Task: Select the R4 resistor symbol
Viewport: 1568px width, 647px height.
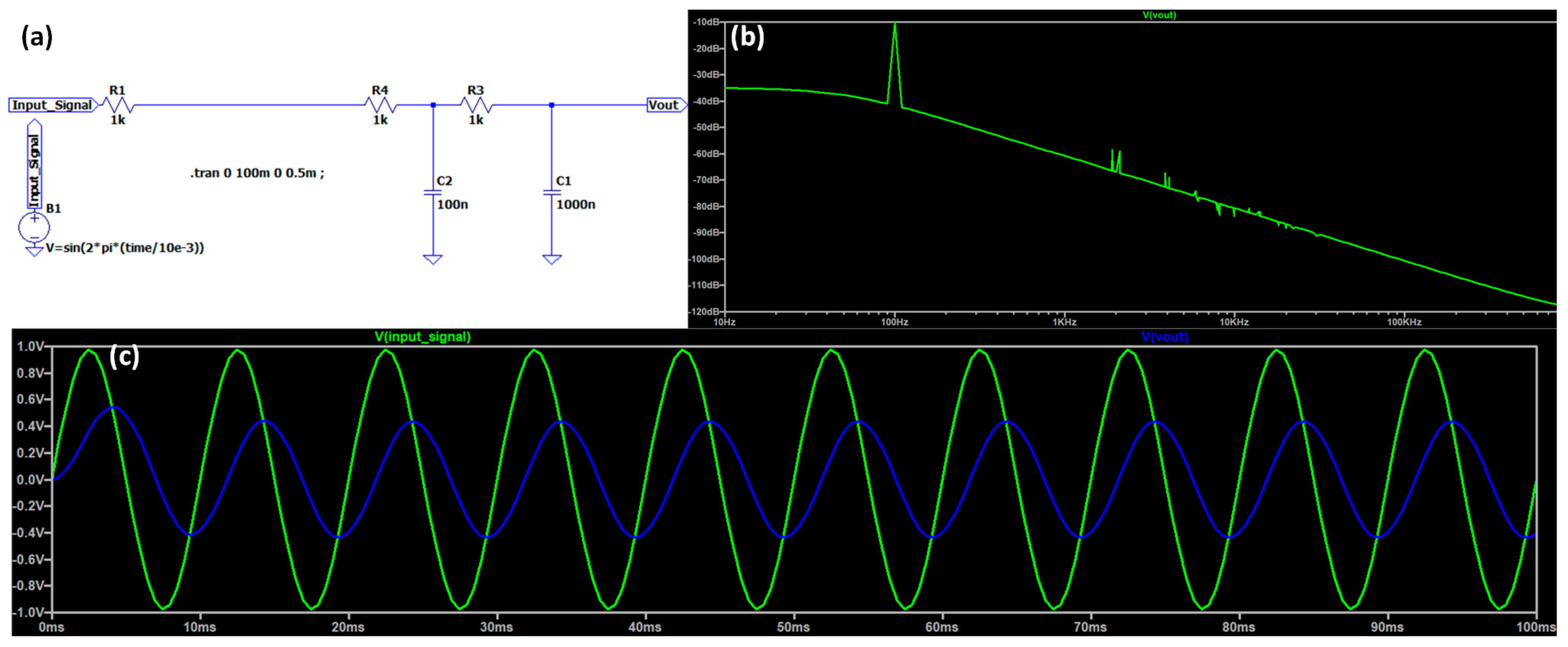Action: click(381, 105)
